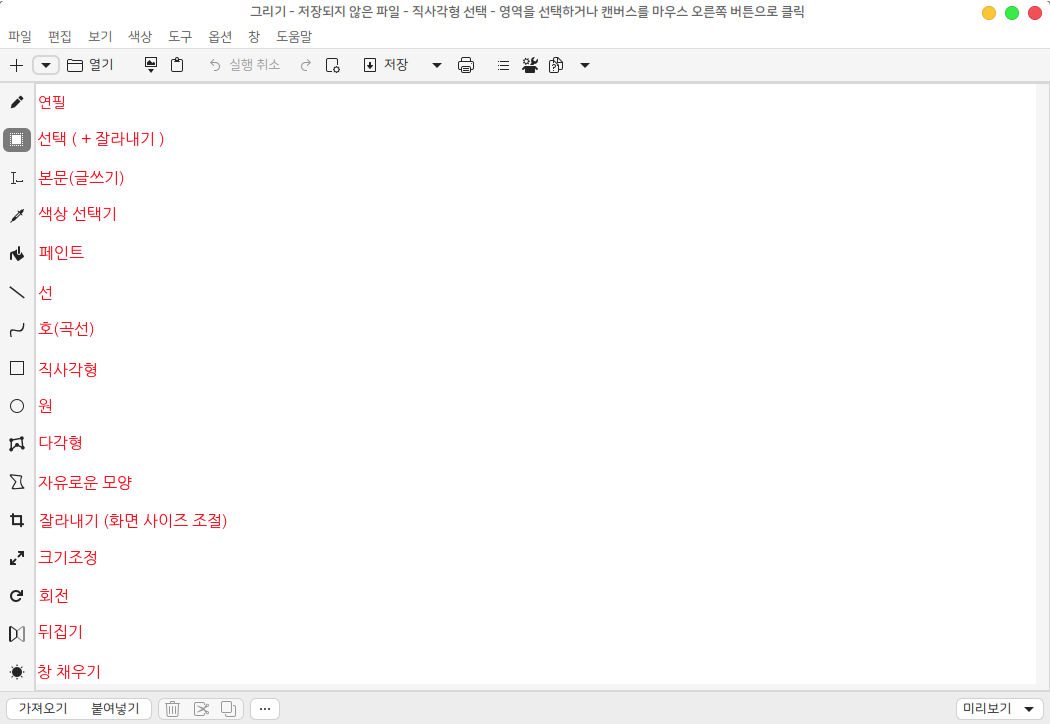Screen dimensions: 1050x724
Task: Select the paint bucket (페인트) tool
Action: (x=17, y=253)
